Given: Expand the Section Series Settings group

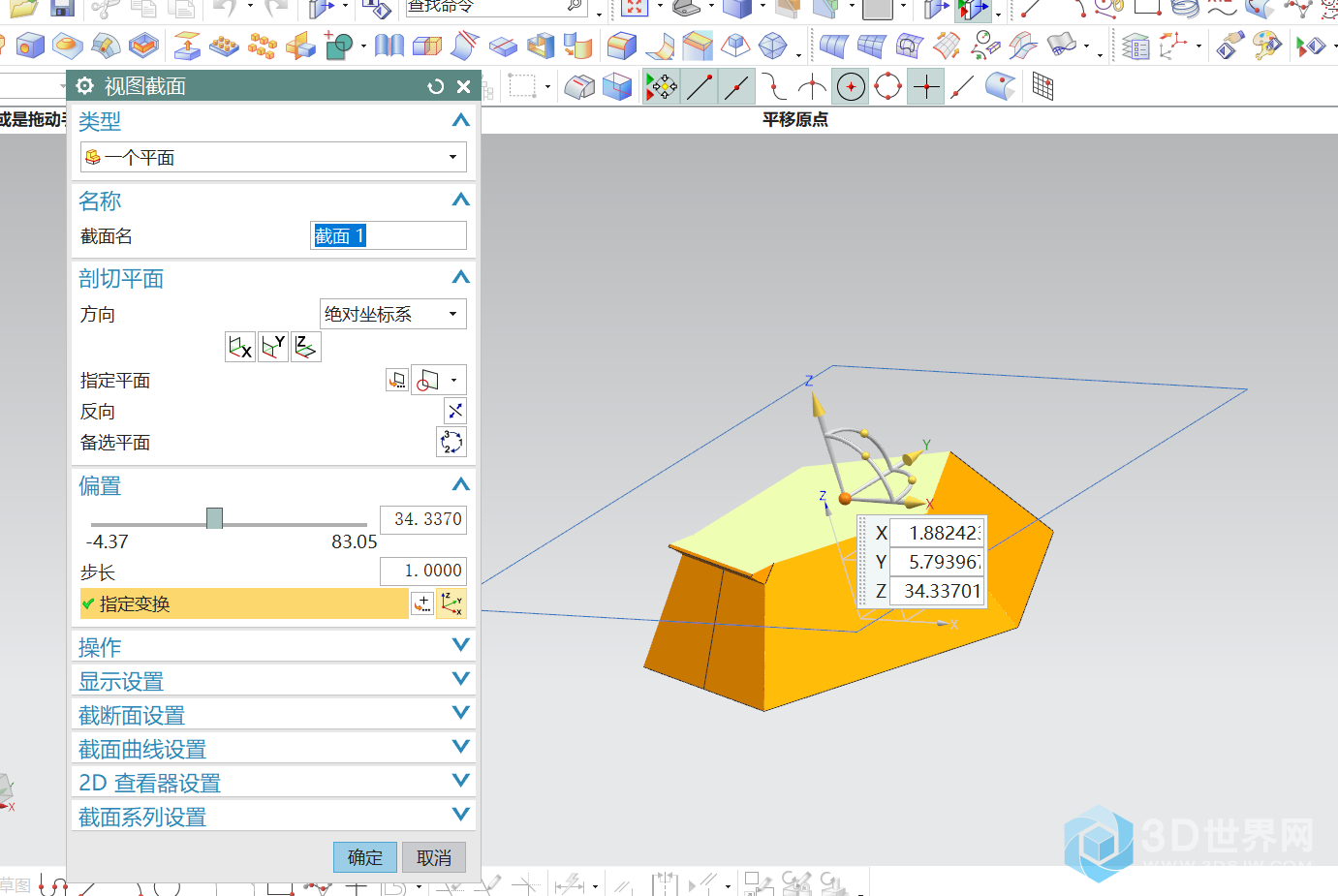Looking at the screenshot, I should [461, 815].
